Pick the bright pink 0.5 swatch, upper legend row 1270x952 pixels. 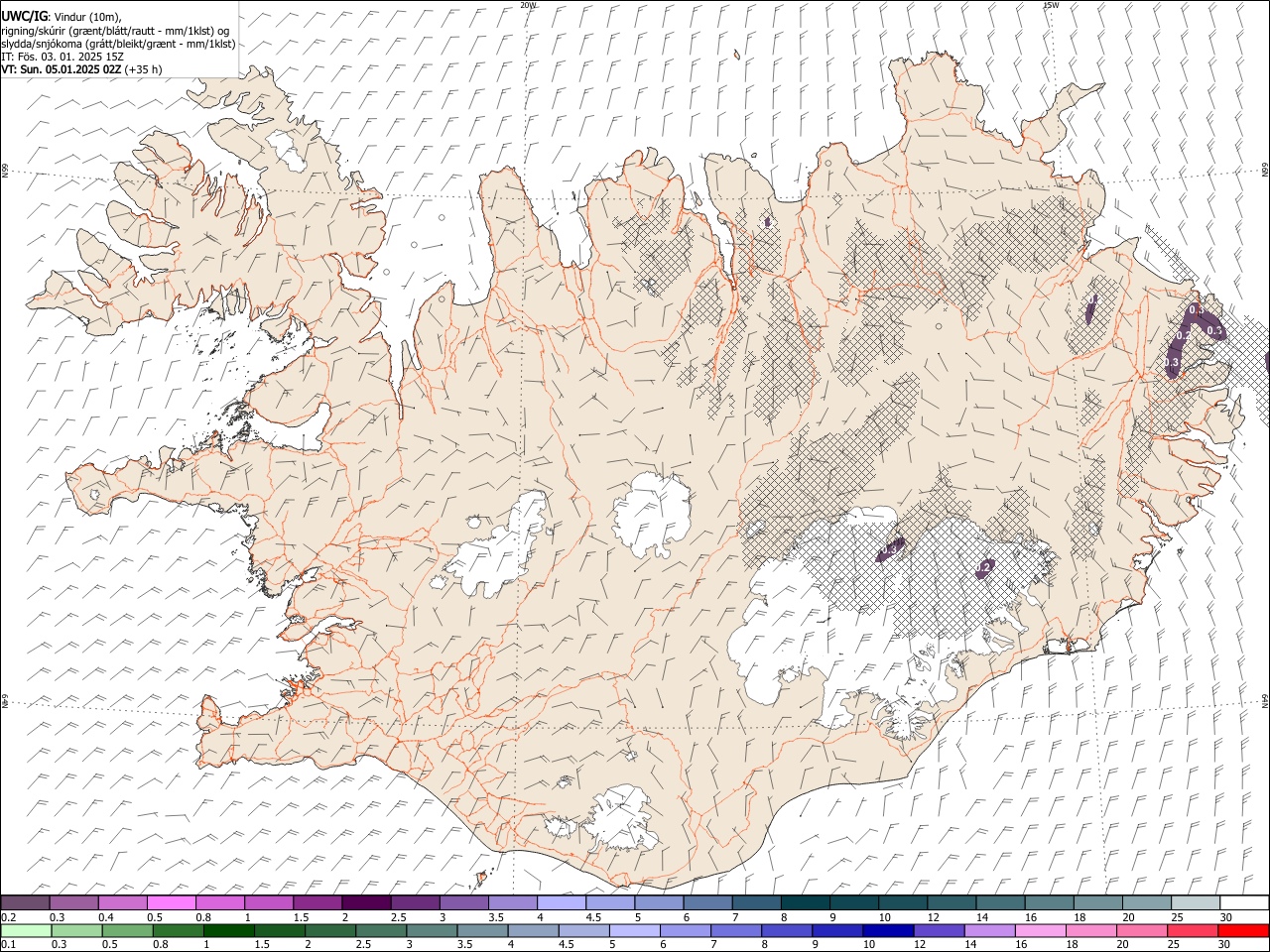tap(171, 903)
